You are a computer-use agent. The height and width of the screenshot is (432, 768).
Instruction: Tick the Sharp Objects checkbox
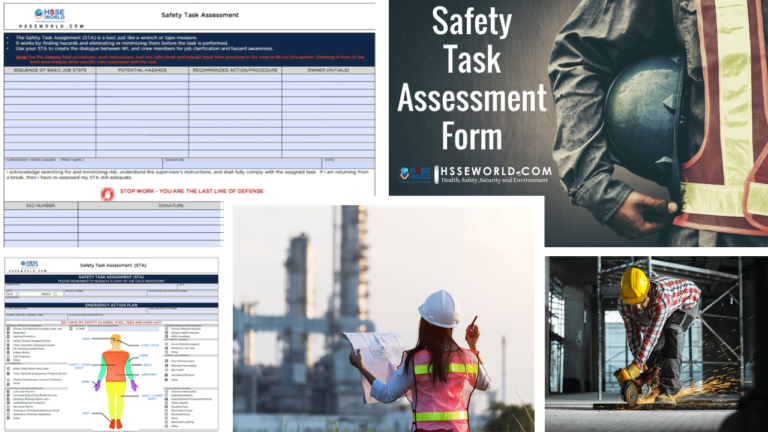click(167, 403)
